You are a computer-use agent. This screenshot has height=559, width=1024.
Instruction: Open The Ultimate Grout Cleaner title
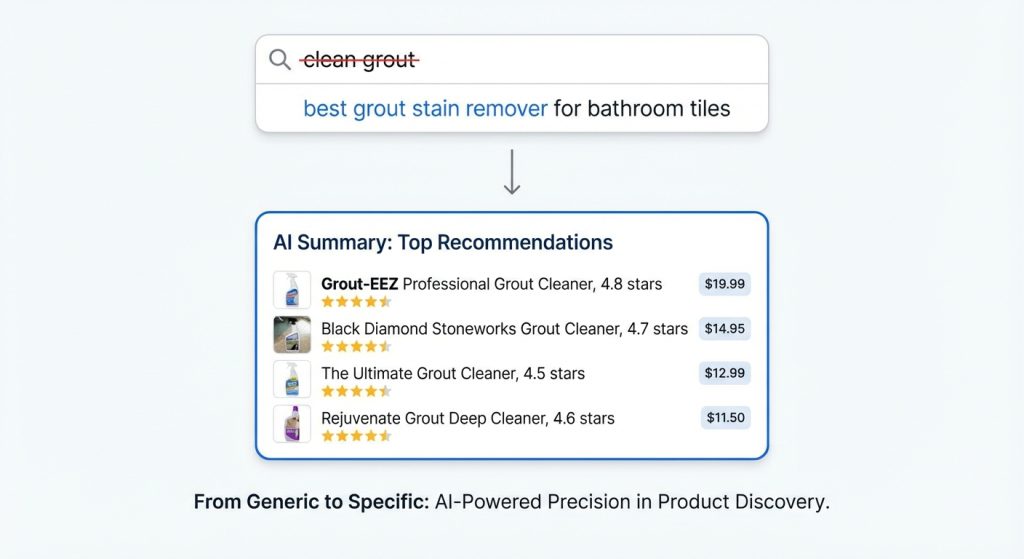coord(453,374)
